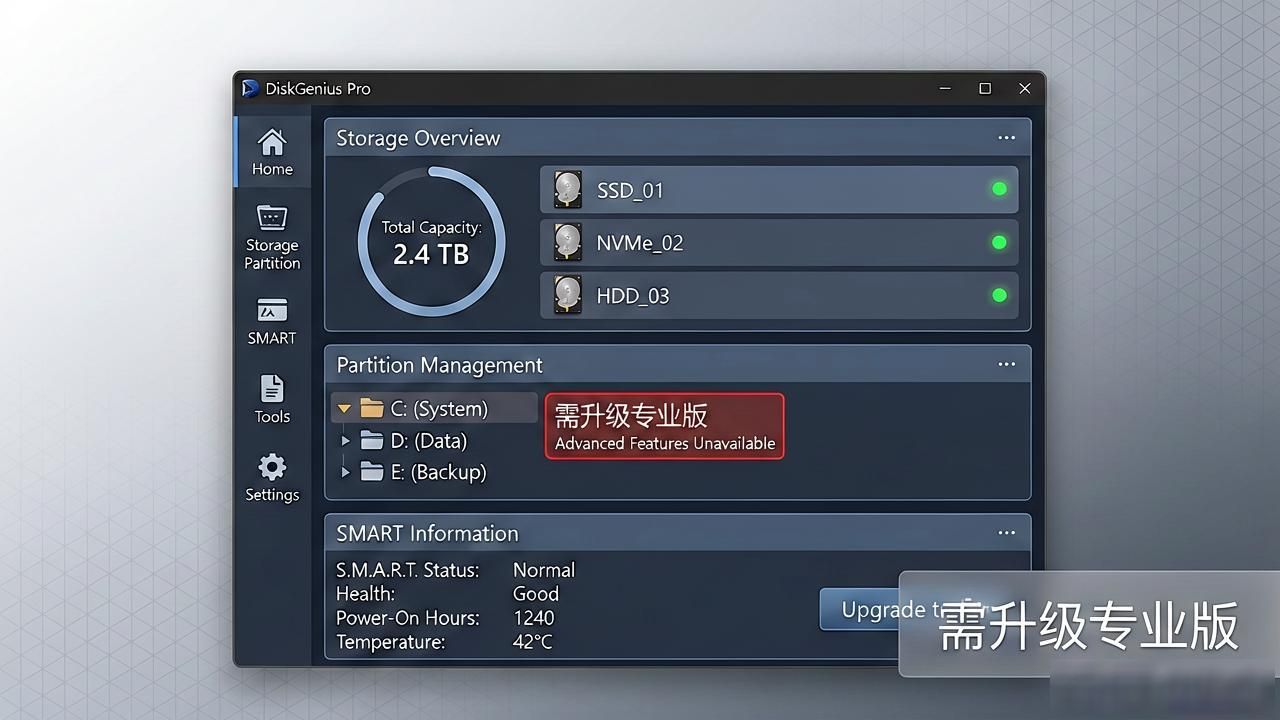Click the Power-On Hours value 1240
The width and height of the screenshot is (1280, 720).
[x=533, y=618]
